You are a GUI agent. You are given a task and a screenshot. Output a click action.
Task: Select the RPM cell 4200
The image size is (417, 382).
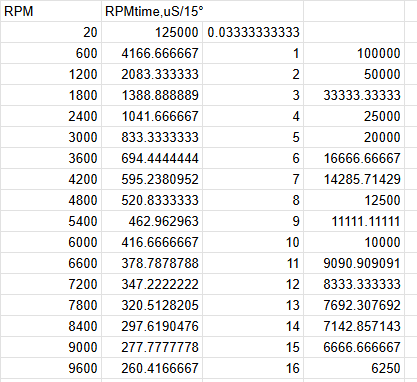(x=51, y=179)
